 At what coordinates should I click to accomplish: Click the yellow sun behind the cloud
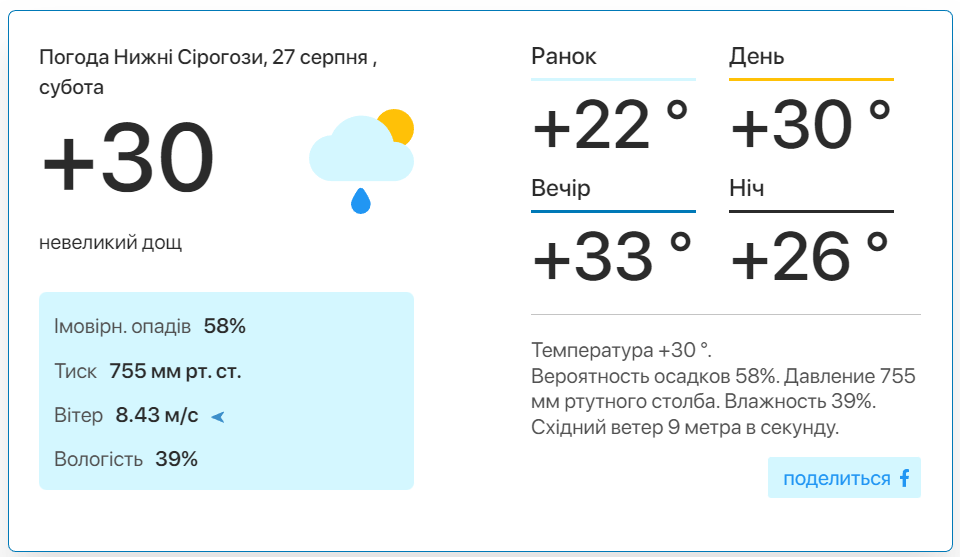[397, 125]
